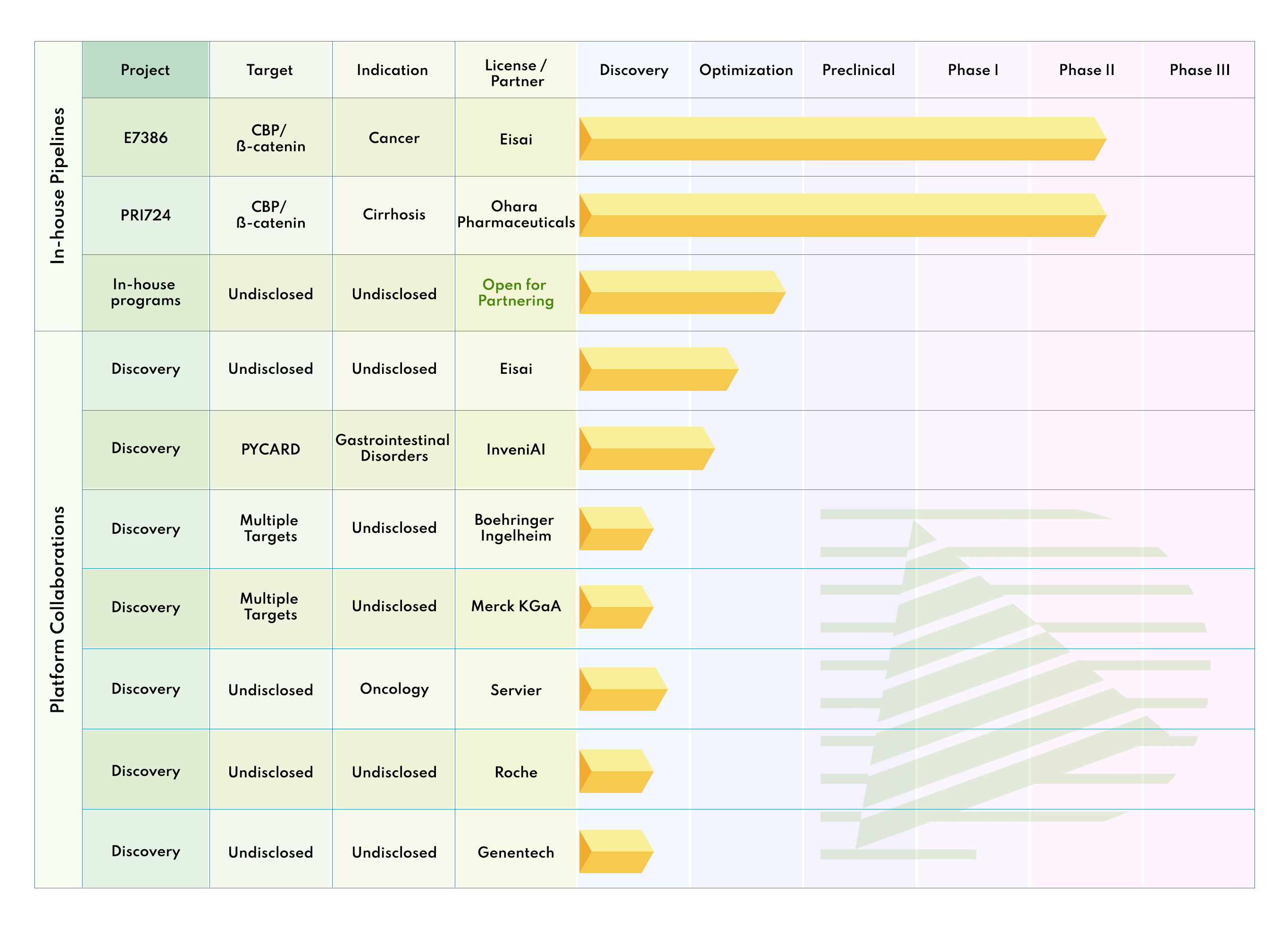Click the Preclinical stage header
This screenshot has width=1288, height=927.
pos(859,69)
